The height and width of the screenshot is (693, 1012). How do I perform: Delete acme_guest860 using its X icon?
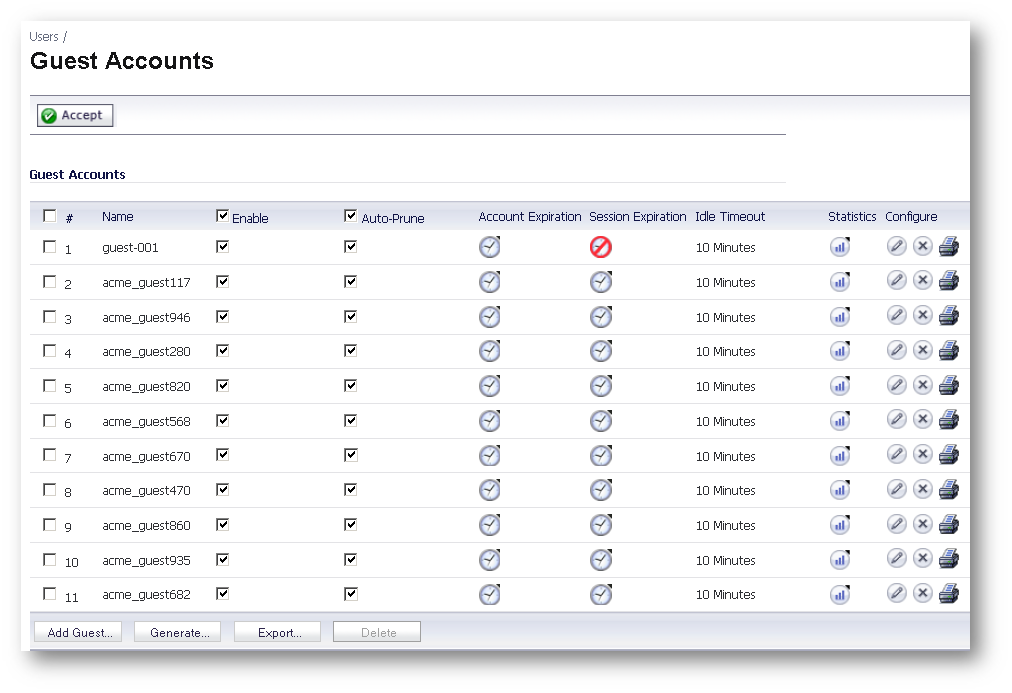coord(922,524)
